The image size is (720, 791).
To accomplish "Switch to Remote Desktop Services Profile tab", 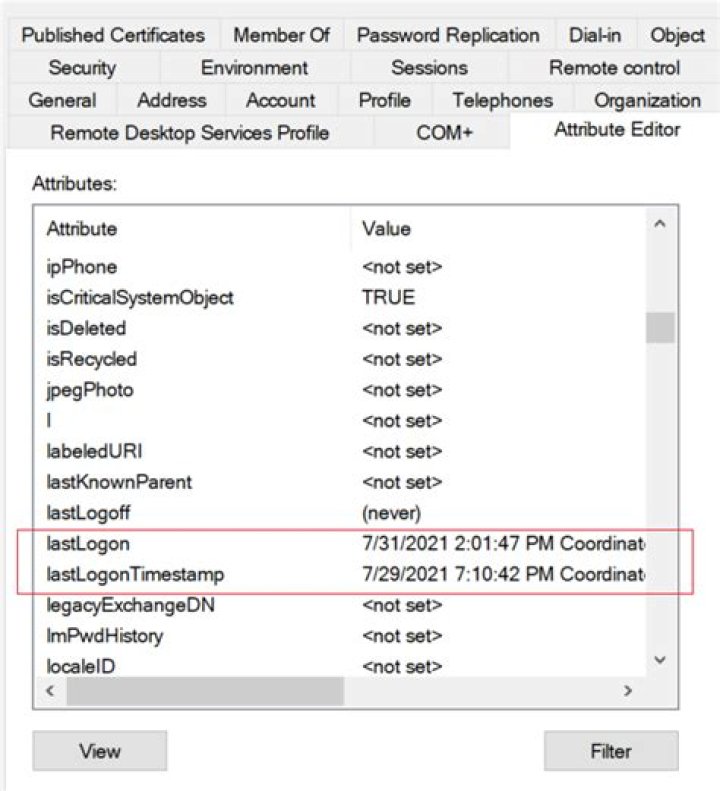I will click(190, 132).
